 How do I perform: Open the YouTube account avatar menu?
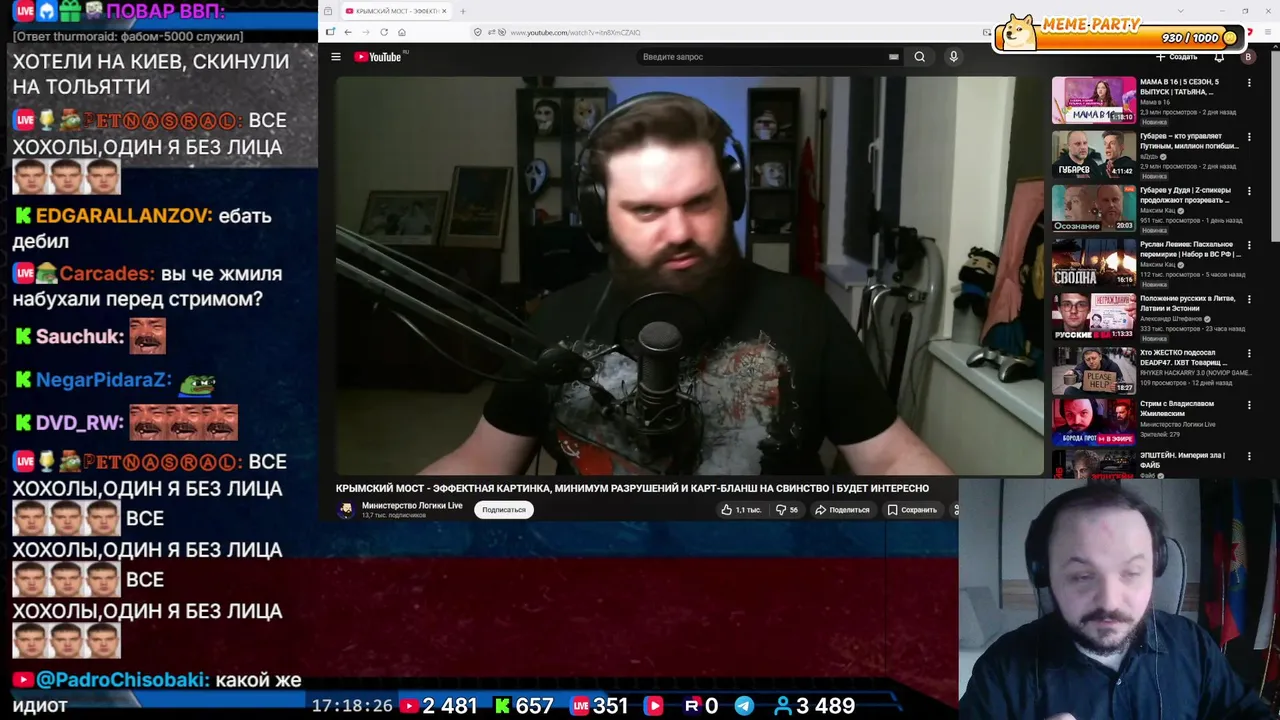coord(1247,57)
